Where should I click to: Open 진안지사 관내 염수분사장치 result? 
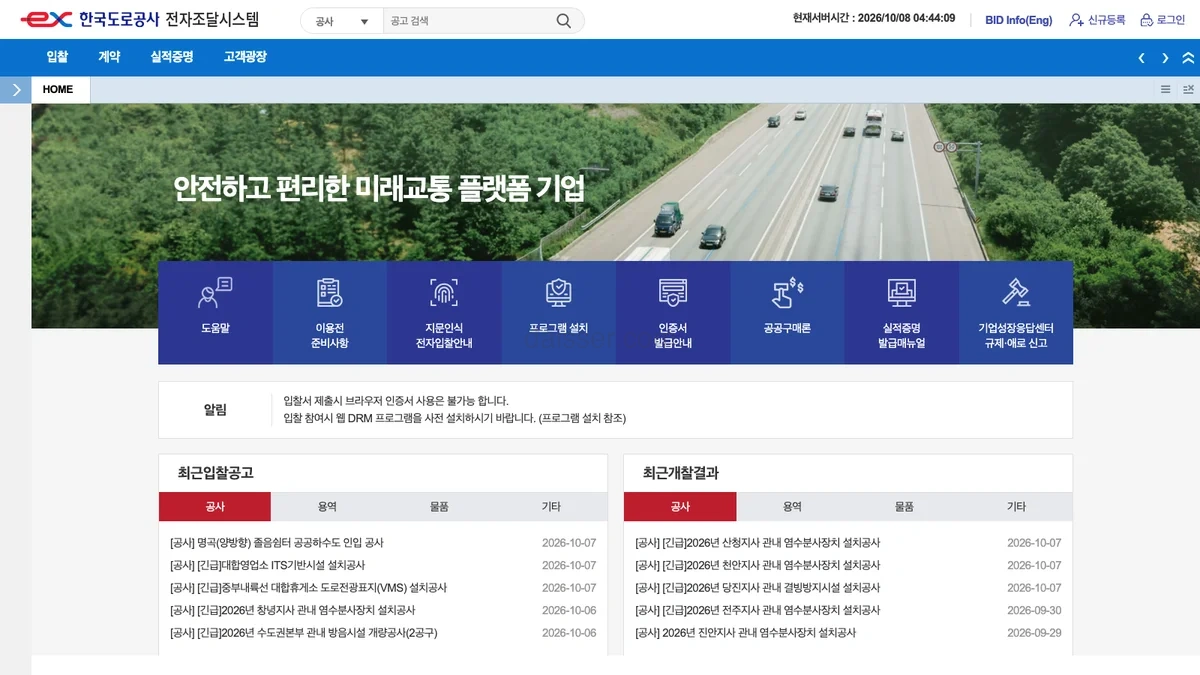[746, 633]
